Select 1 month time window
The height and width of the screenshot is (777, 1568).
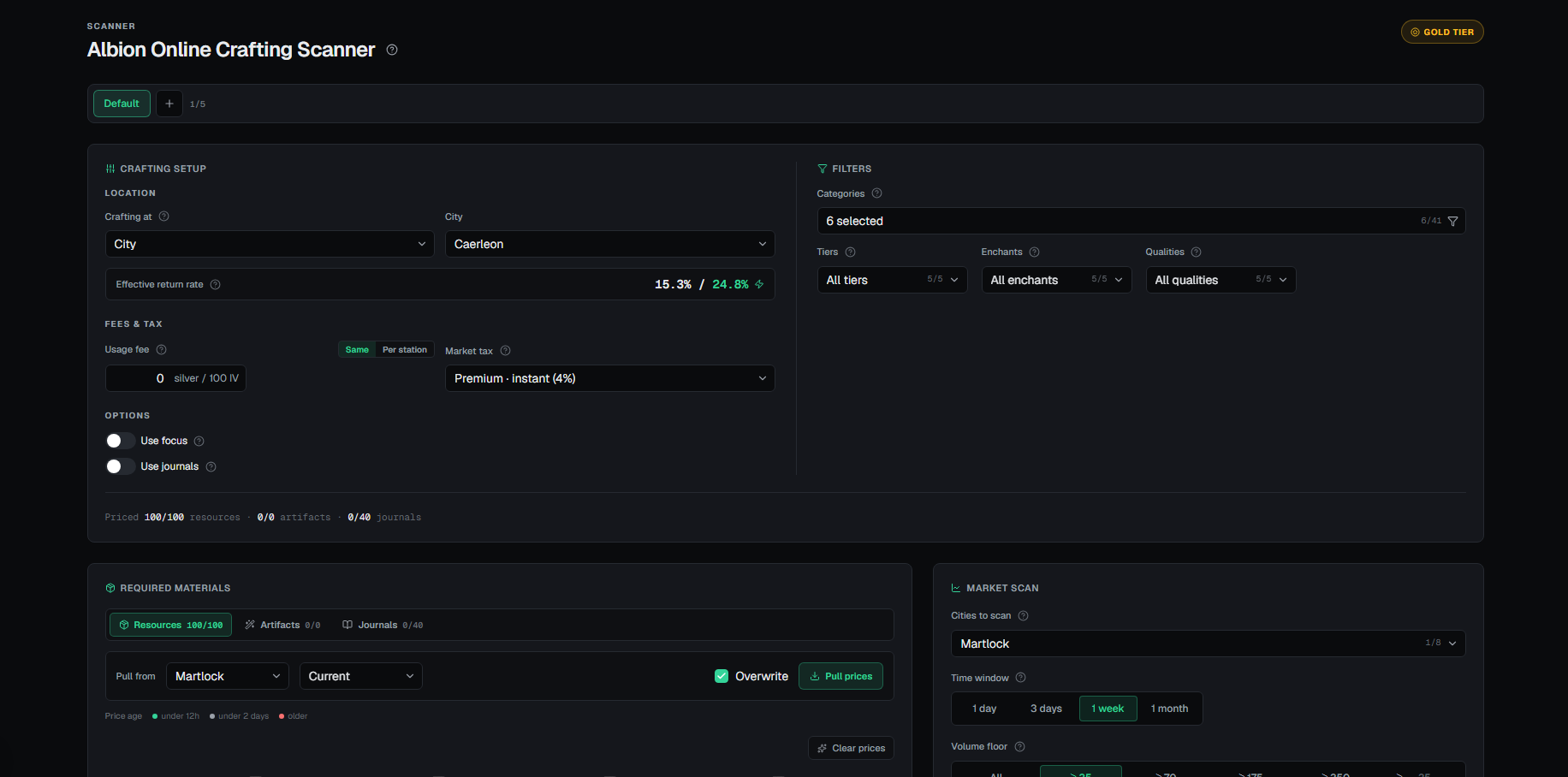[1169, 709]
